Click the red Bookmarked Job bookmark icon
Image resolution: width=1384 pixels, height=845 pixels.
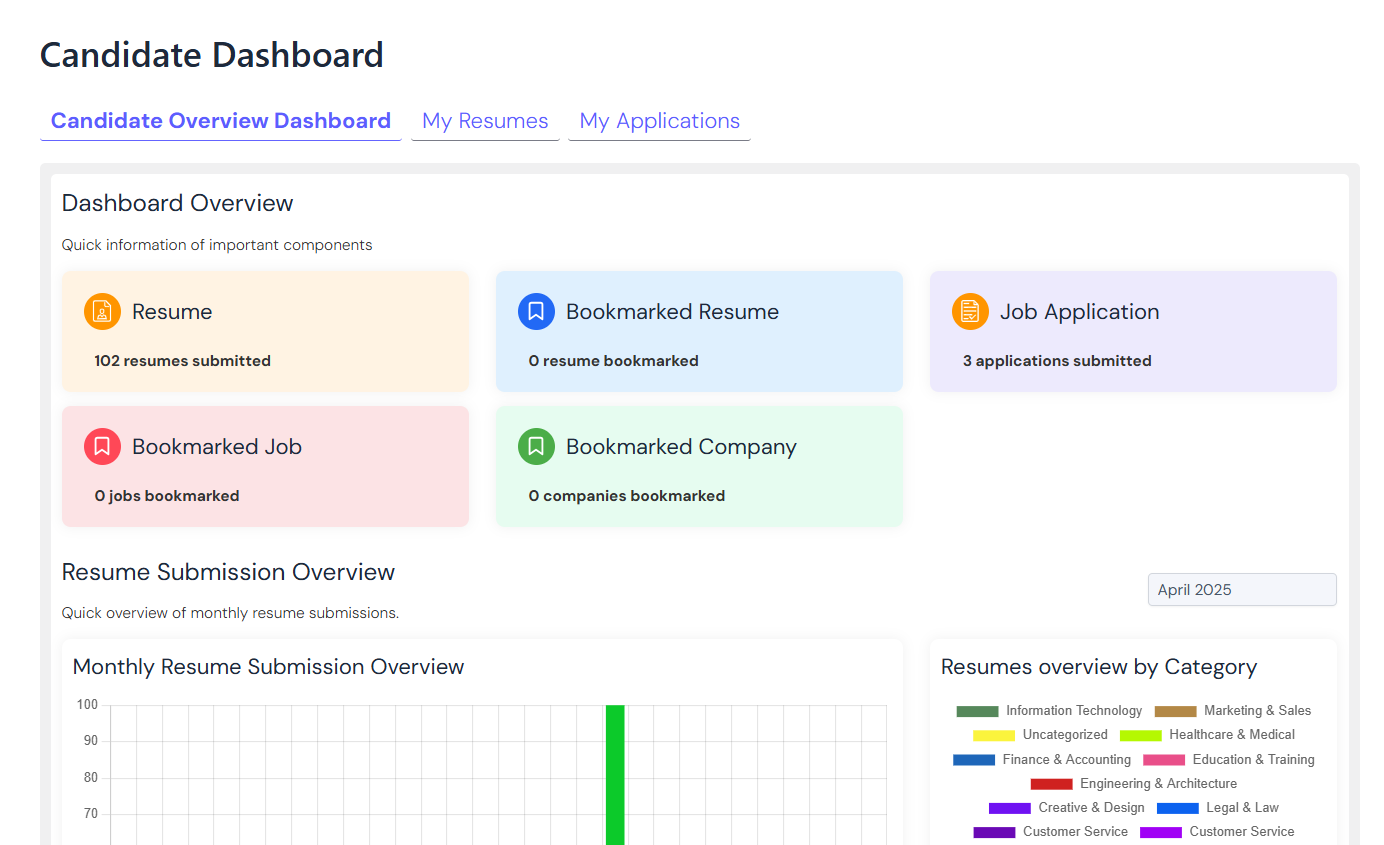click(102, 447)
